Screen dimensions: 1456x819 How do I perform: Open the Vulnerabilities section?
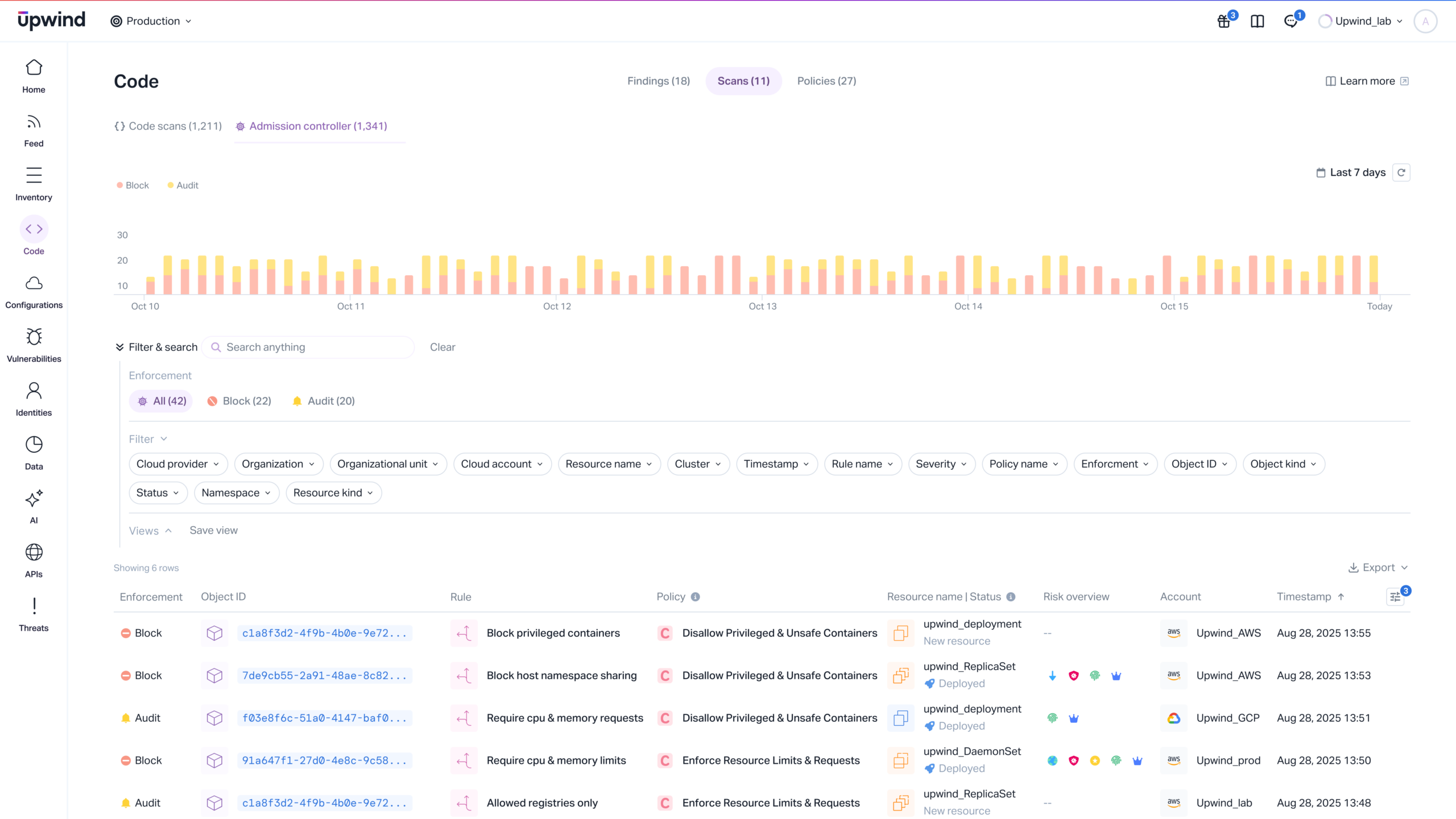pos(34,344)
